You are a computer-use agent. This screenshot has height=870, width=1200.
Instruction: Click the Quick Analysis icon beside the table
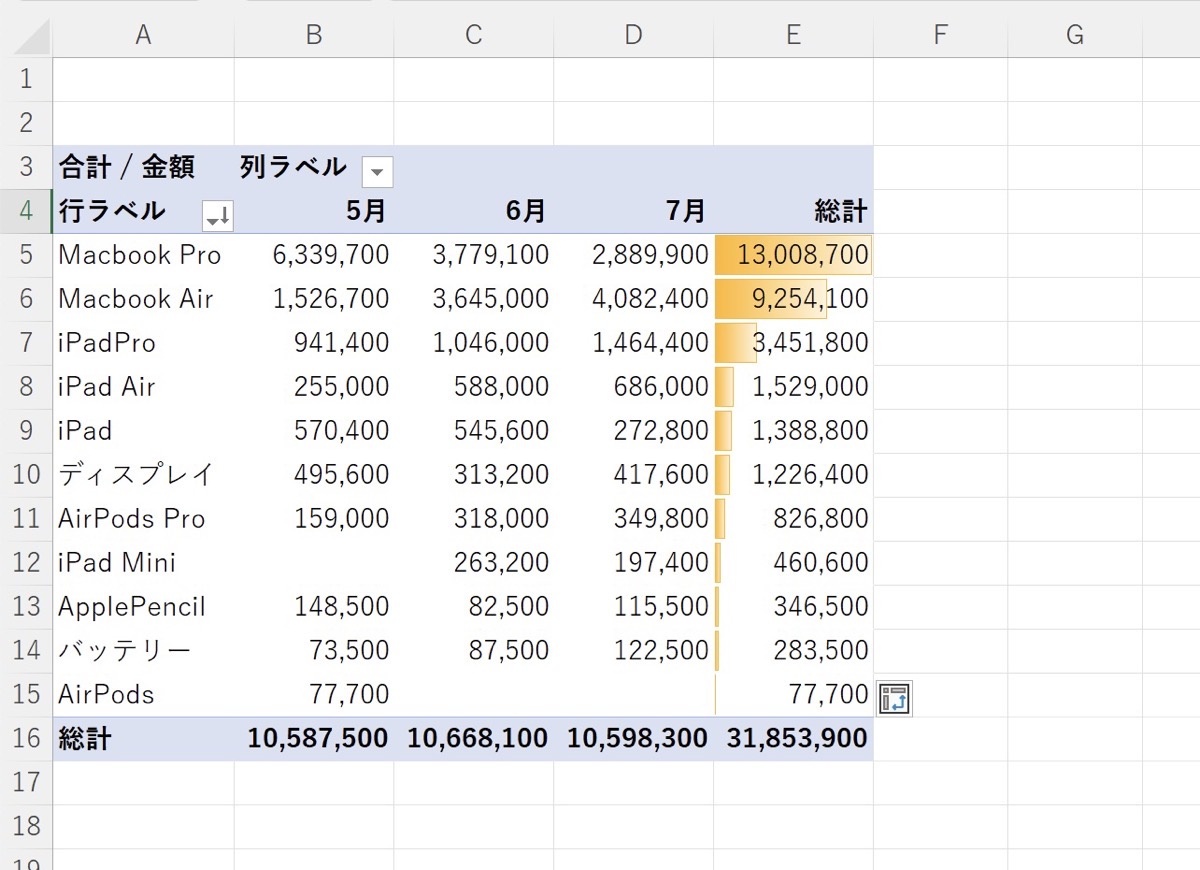tap(895, 699)
